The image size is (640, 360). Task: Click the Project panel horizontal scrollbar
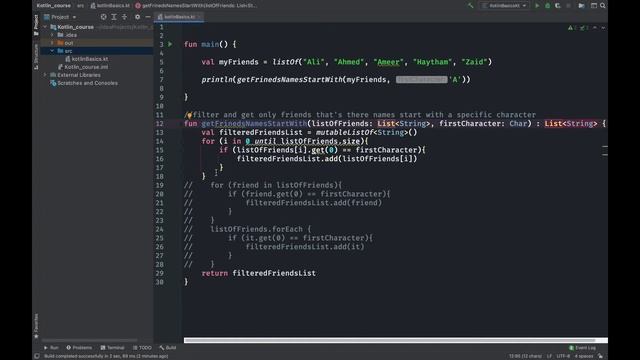[x=90, y=340]
